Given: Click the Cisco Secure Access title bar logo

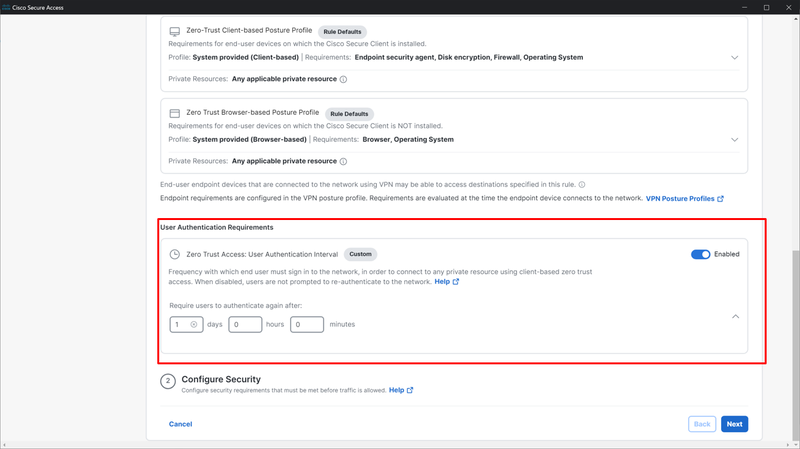Looking at the screenshot, I should point(6,7).
